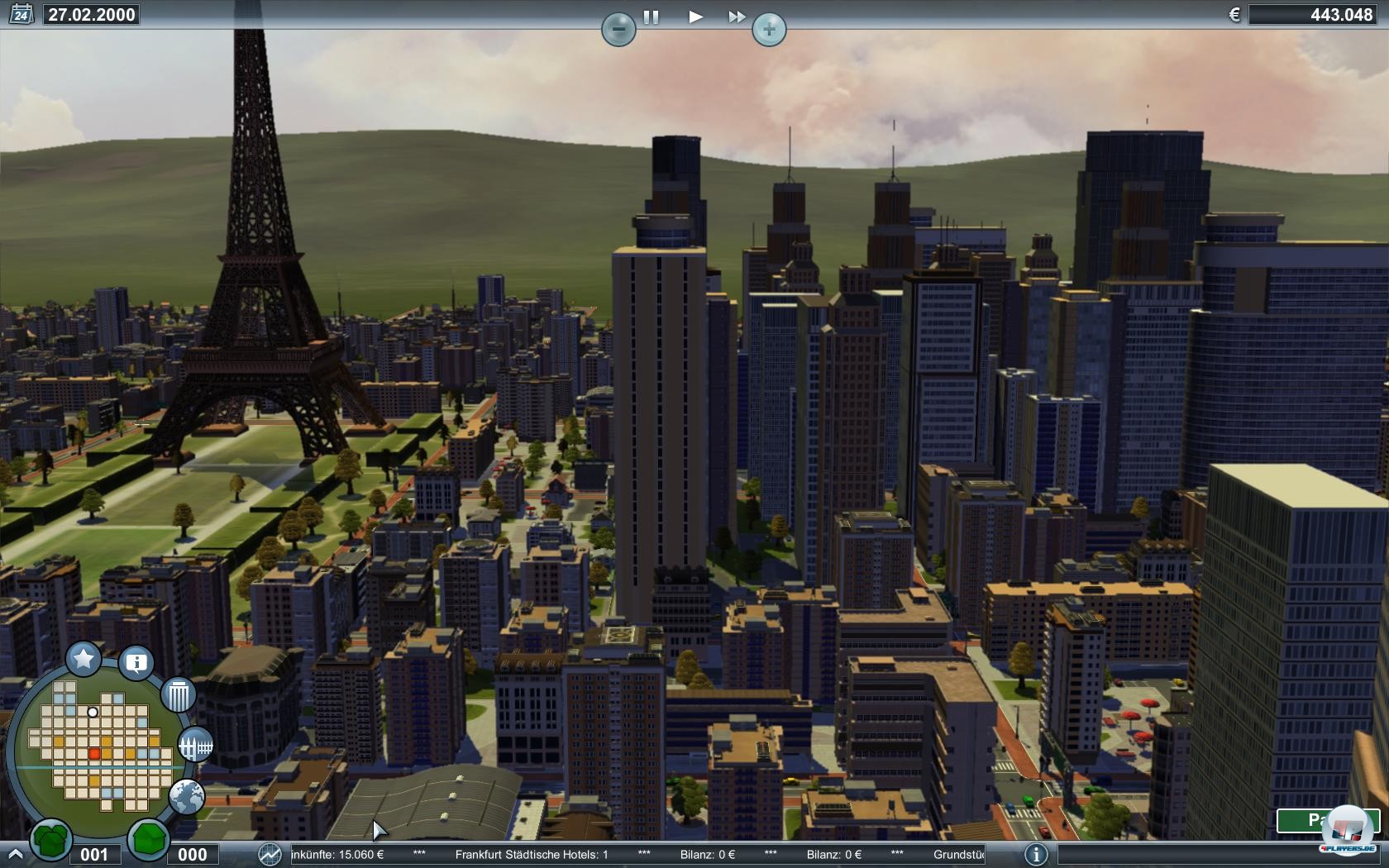Screen dimensions: 1389x868
Task: Click the round info icon in bottom bar
Action: (1036, 854)
